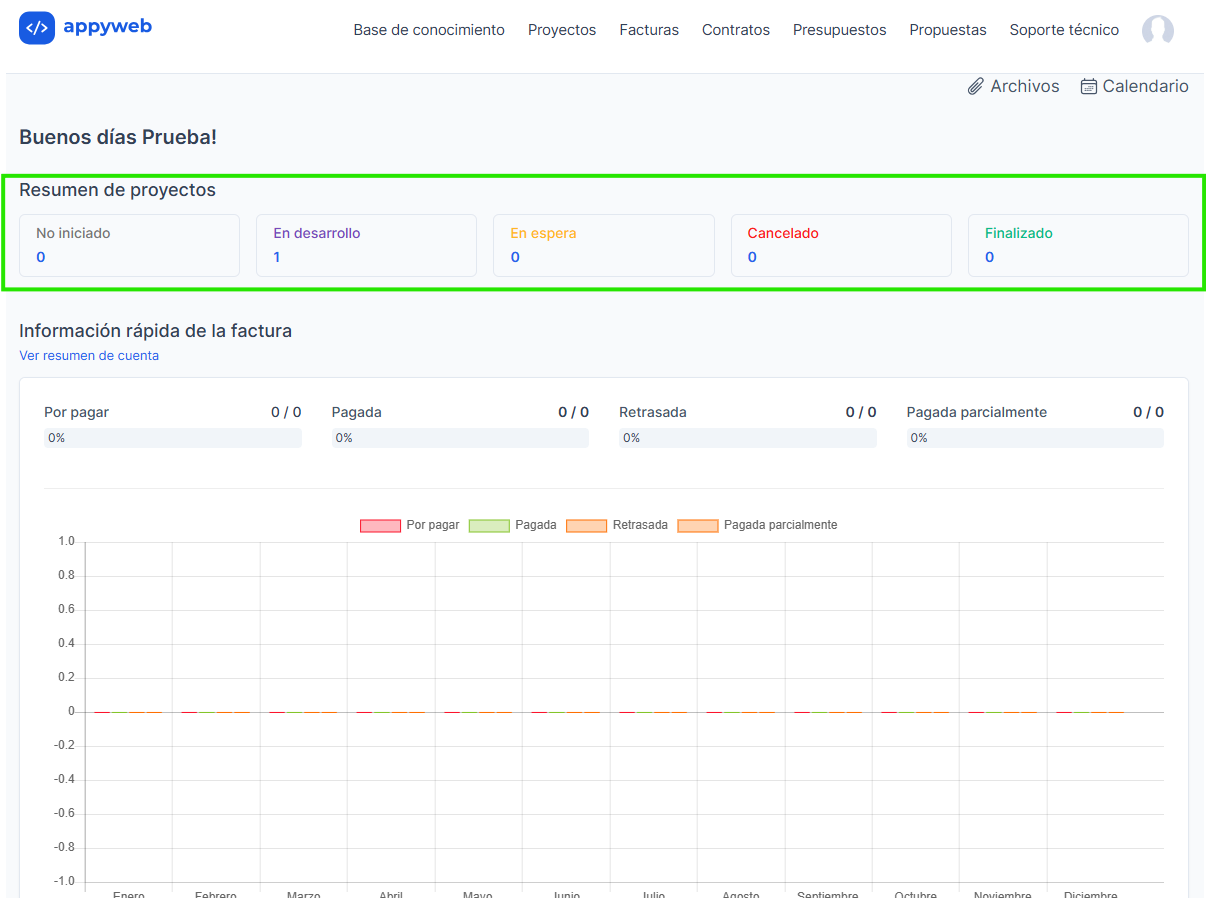Click the appyweb code logo icon
This screenshot has width=1206, height=898.
[x=37, y=28]
